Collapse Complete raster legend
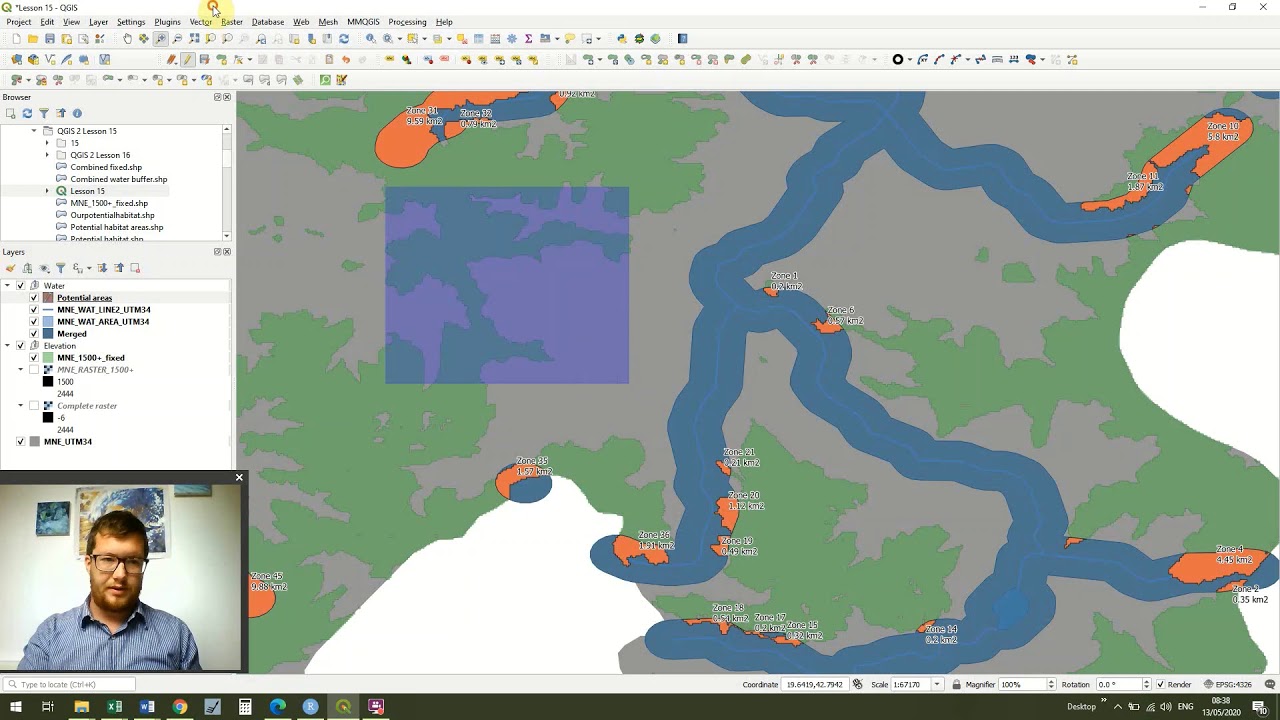 pos(21,406)
